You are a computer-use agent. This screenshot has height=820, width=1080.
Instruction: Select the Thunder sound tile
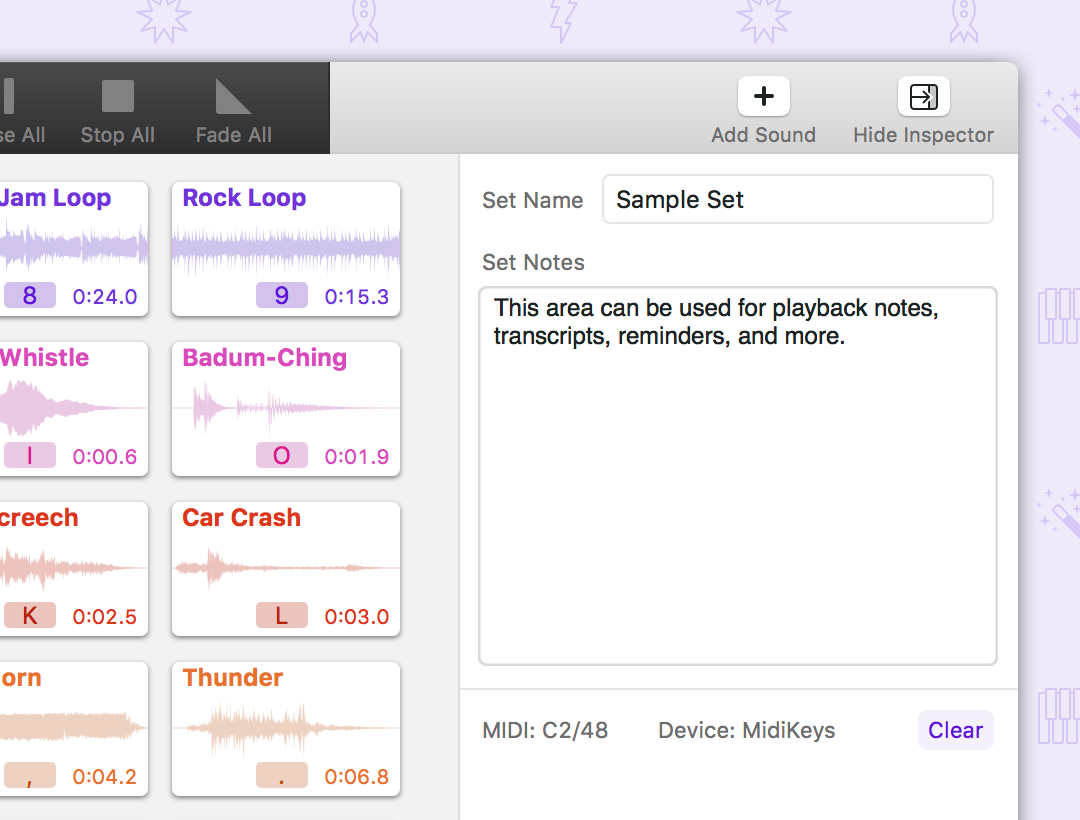click(x=286, y=729)
